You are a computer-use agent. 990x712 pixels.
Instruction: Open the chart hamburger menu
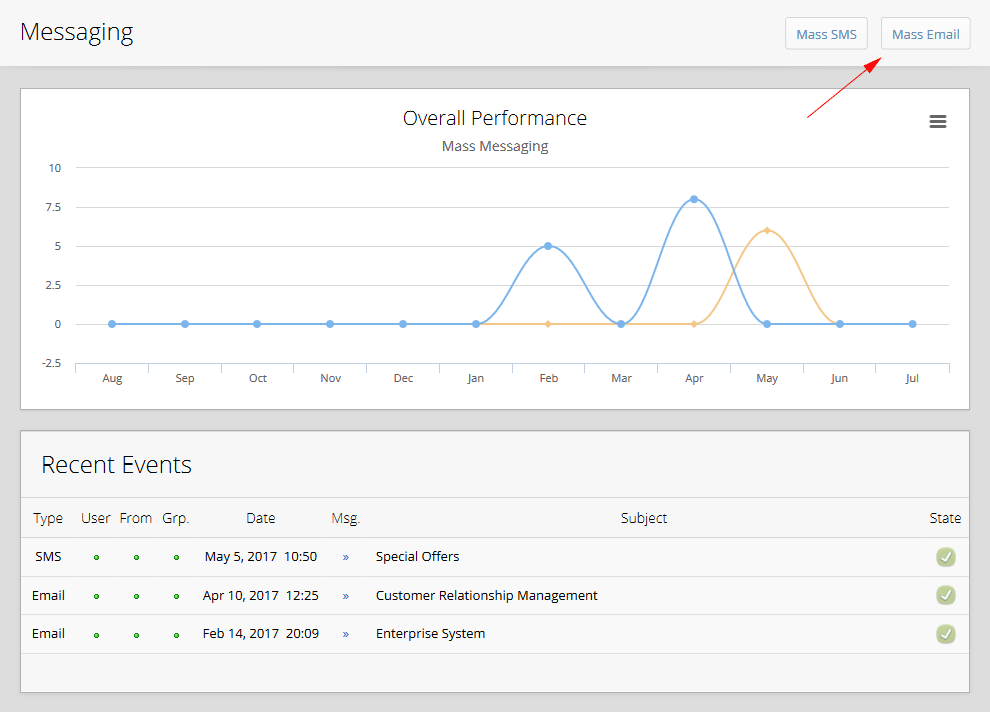(937, 121)
